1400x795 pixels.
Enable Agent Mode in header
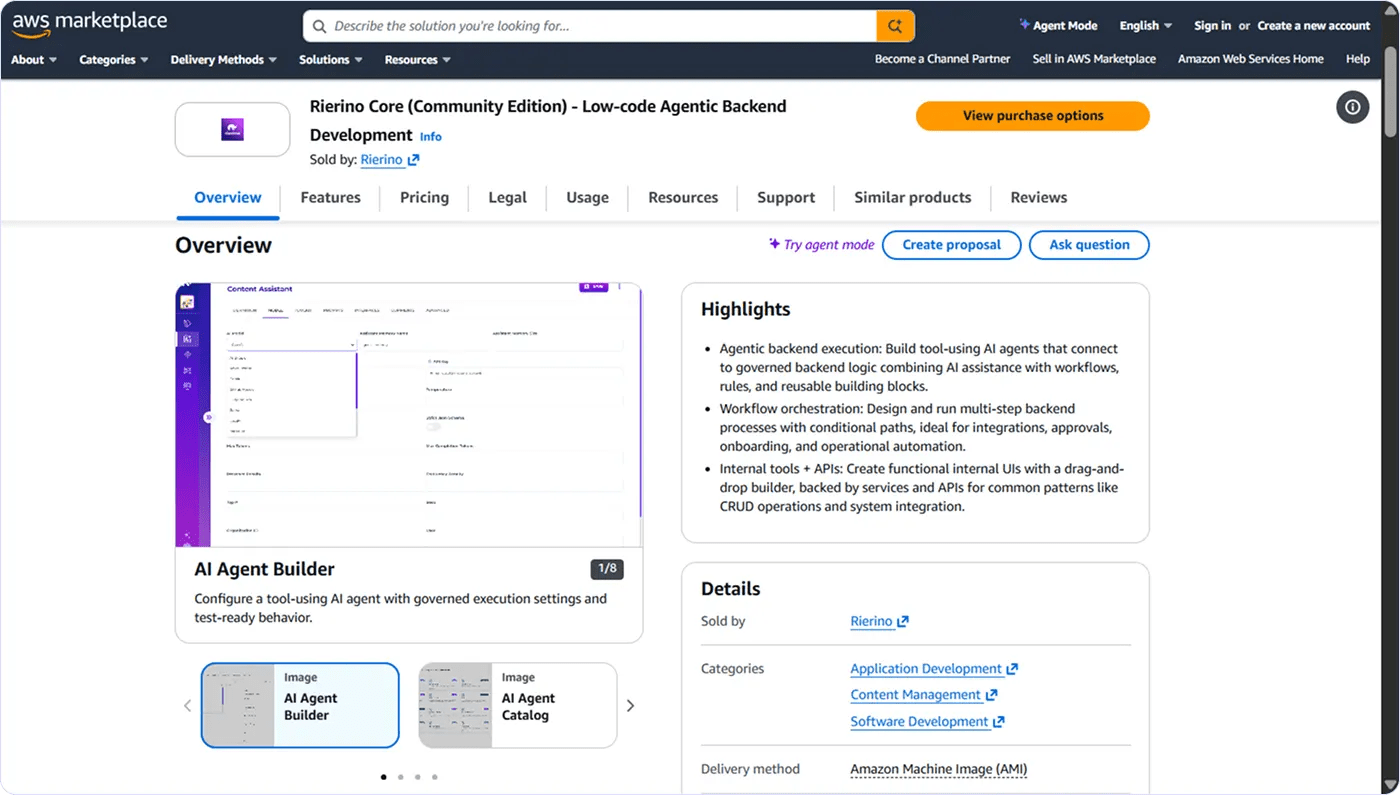(x=1058, y=26)
